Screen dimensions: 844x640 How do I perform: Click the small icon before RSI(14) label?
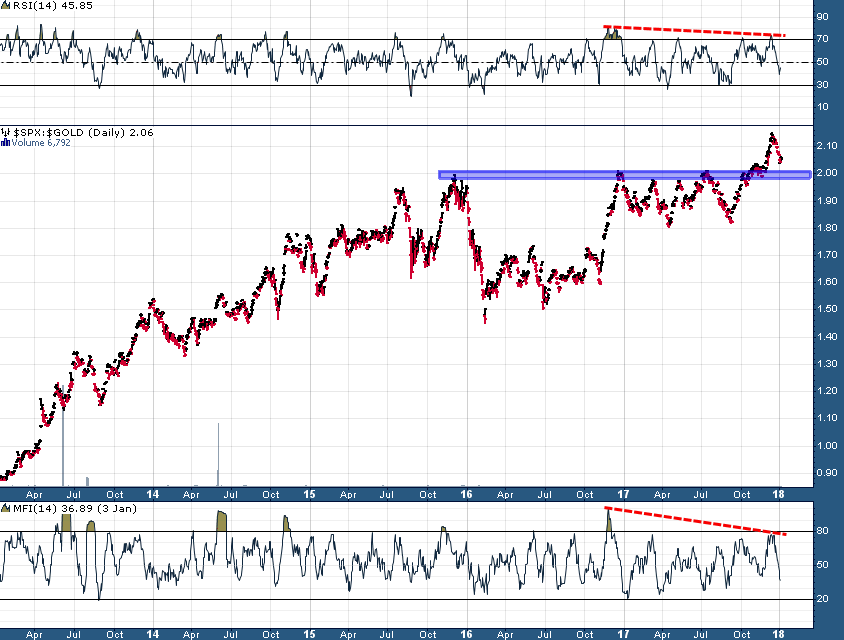tap(6, 5)
